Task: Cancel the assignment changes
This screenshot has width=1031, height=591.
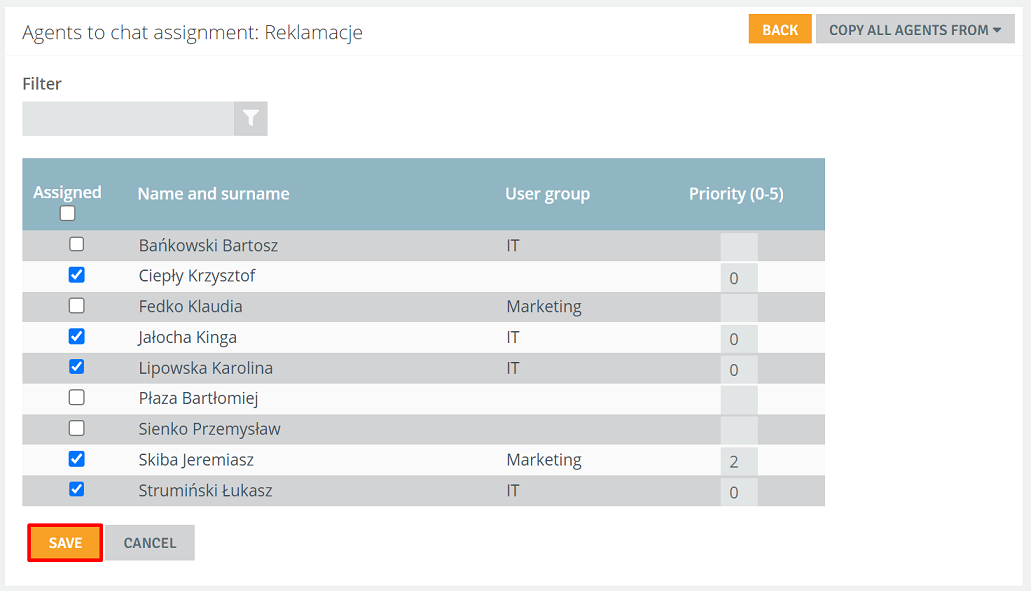Action: pyautogui.click(x=150, y=542)
